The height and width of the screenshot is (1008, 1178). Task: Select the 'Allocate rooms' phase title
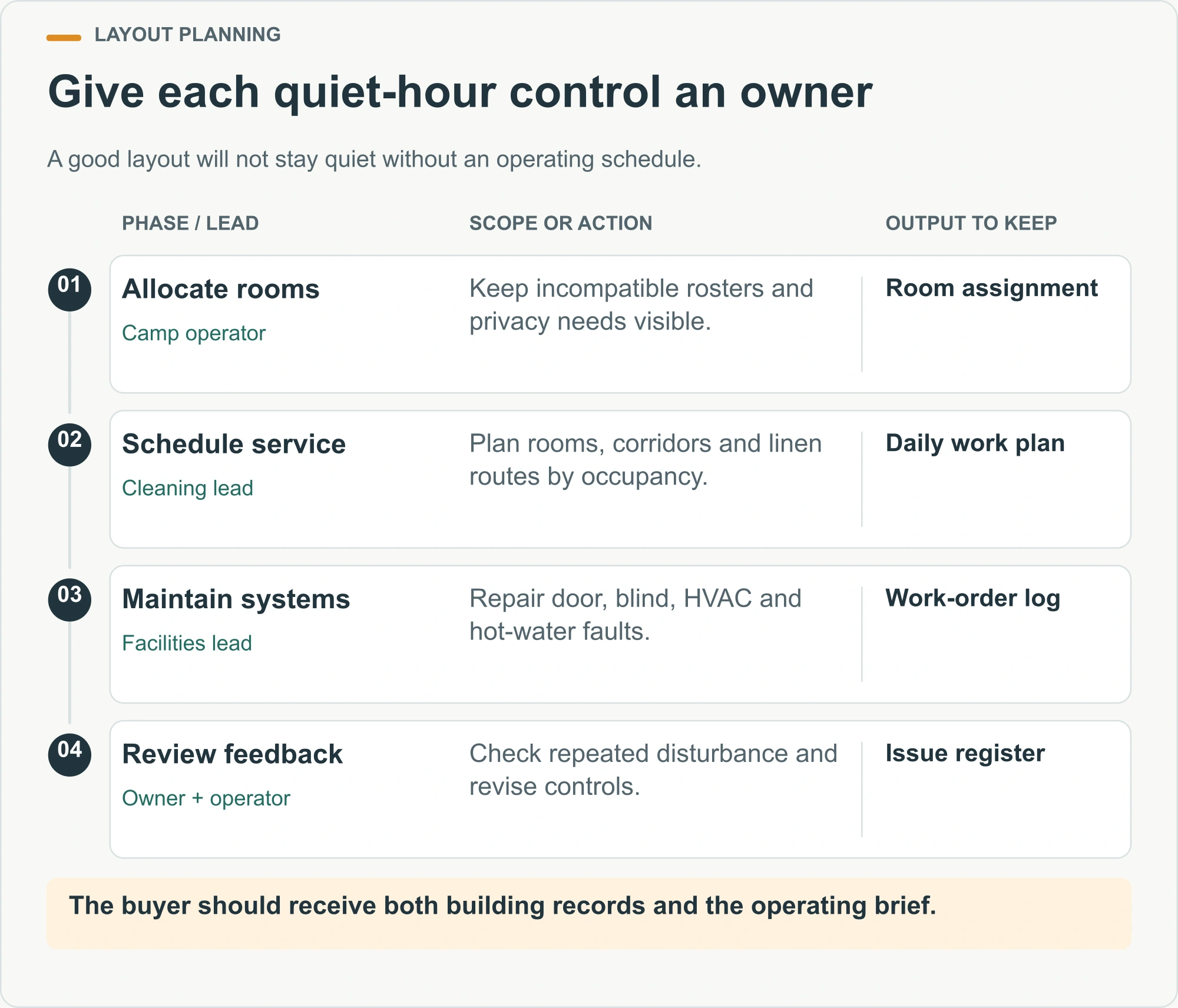221,289
